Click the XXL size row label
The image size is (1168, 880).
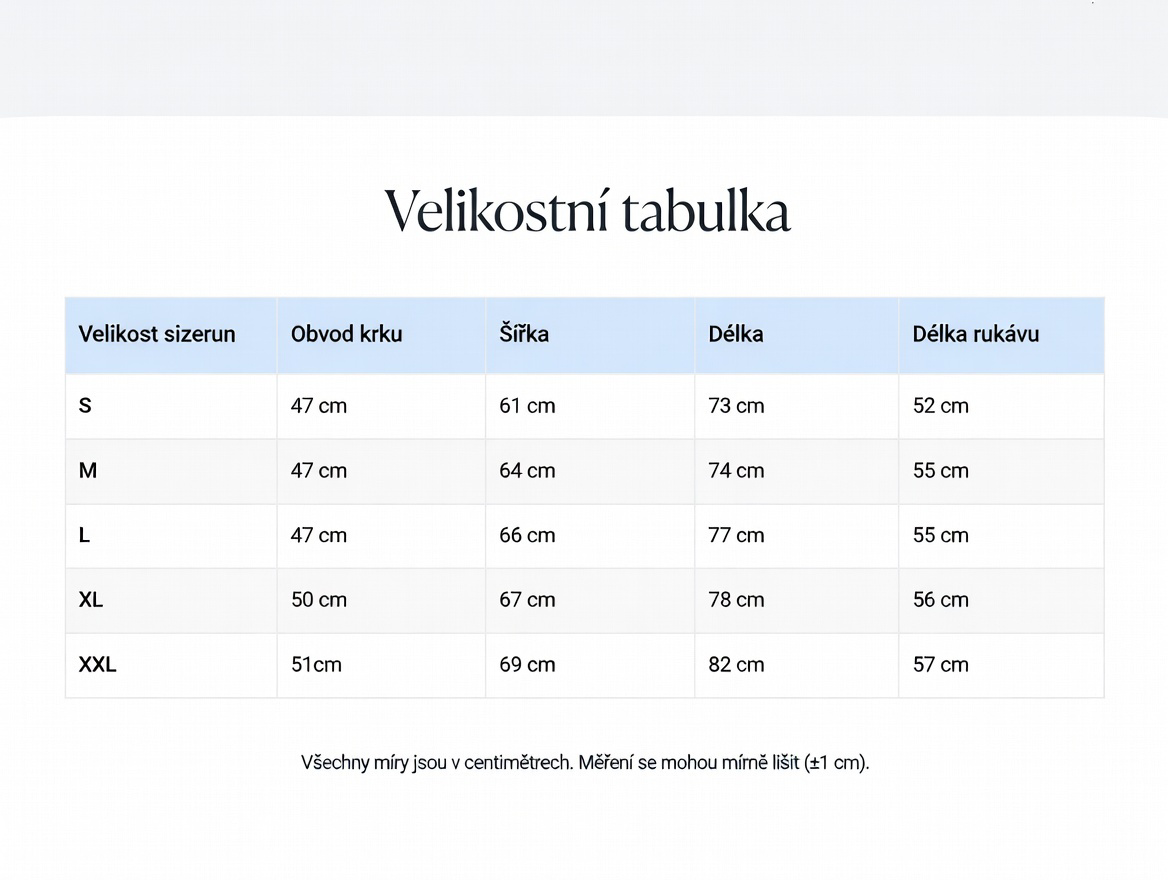tap(97, 664)
